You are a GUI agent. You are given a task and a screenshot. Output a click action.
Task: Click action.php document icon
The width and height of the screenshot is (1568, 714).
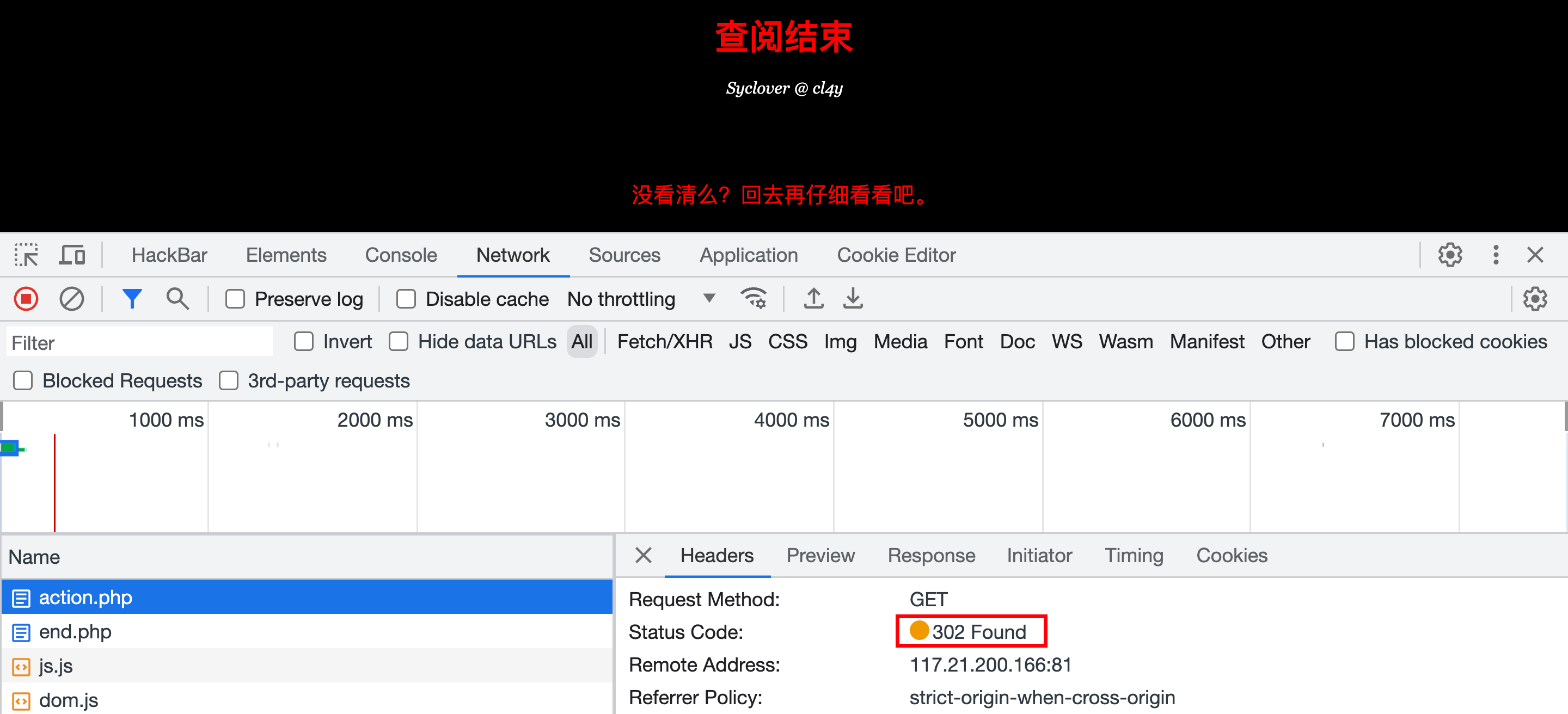[x=21, y=598]
